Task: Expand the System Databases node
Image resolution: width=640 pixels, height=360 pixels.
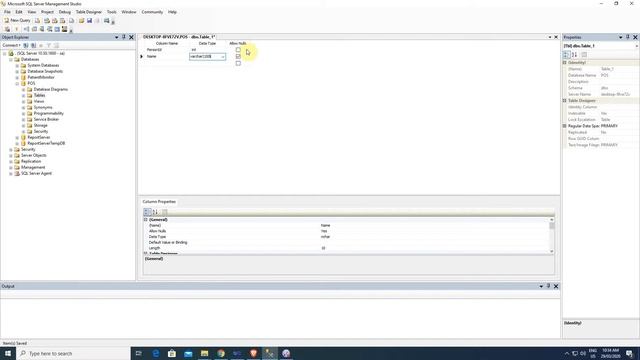Action: click(18, 65)
